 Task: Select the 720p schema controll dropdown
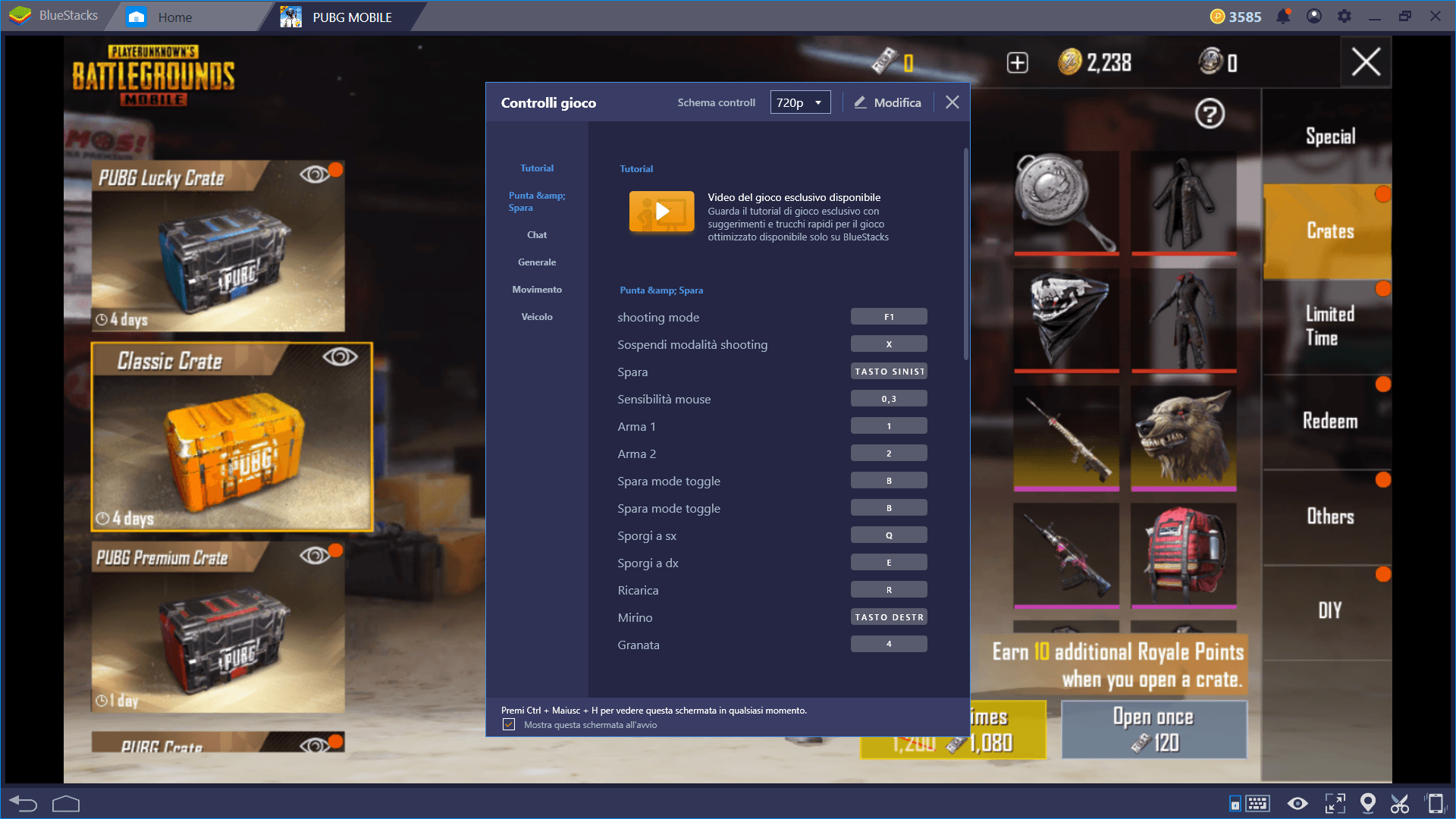pyautogui.click(x=799, y=102)
